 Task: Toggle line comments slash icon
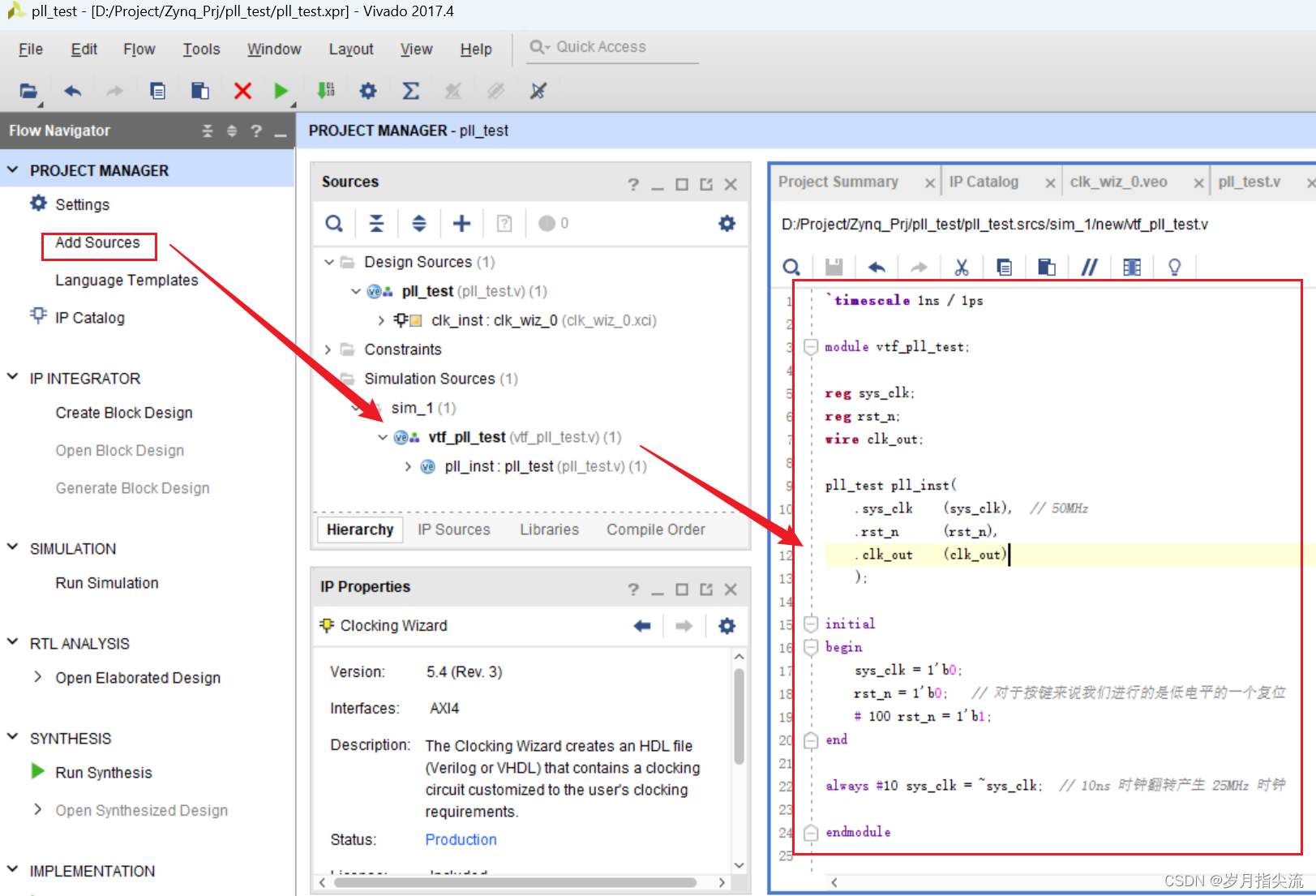(1089, 267)
